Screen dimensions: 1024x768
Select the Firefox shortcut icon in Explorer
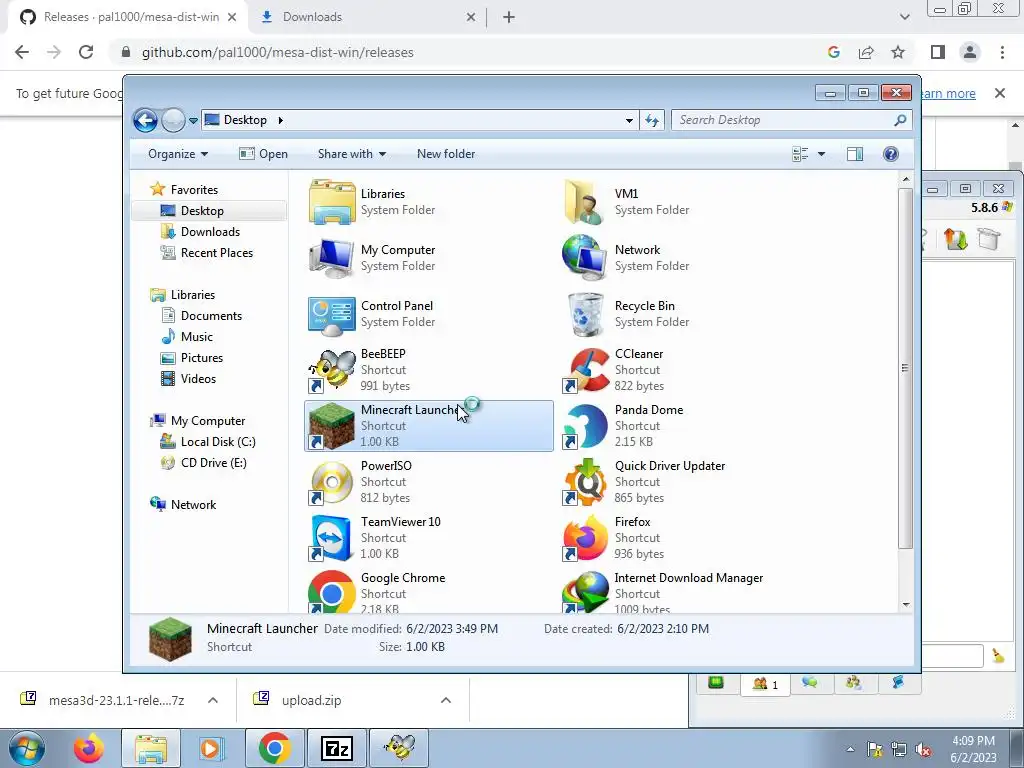pyautogui.click(x=586, y=538)
